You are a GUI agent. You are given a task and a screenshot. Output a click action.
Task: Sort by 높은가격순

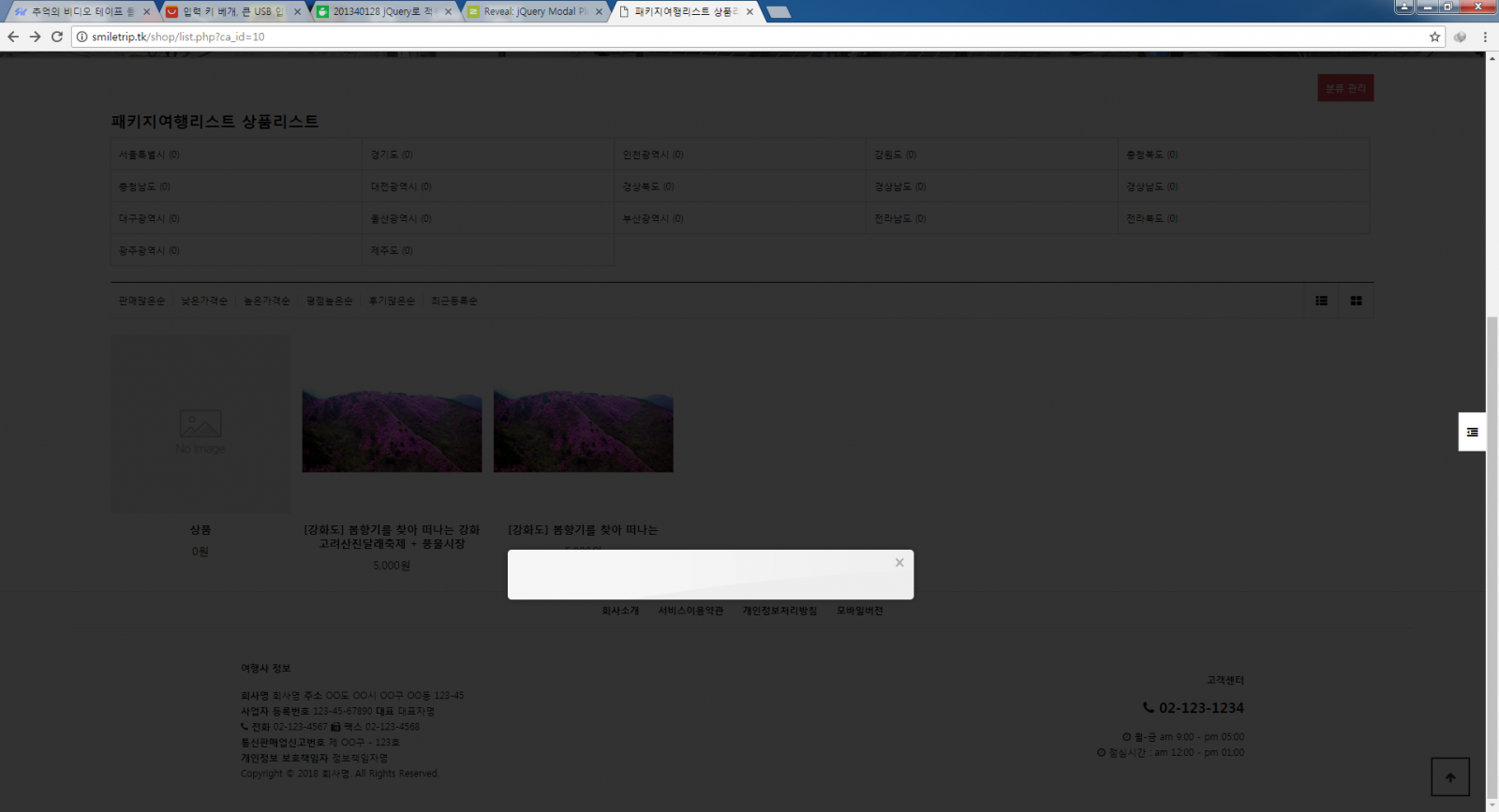pyautogui.click(x=267, y=301)
